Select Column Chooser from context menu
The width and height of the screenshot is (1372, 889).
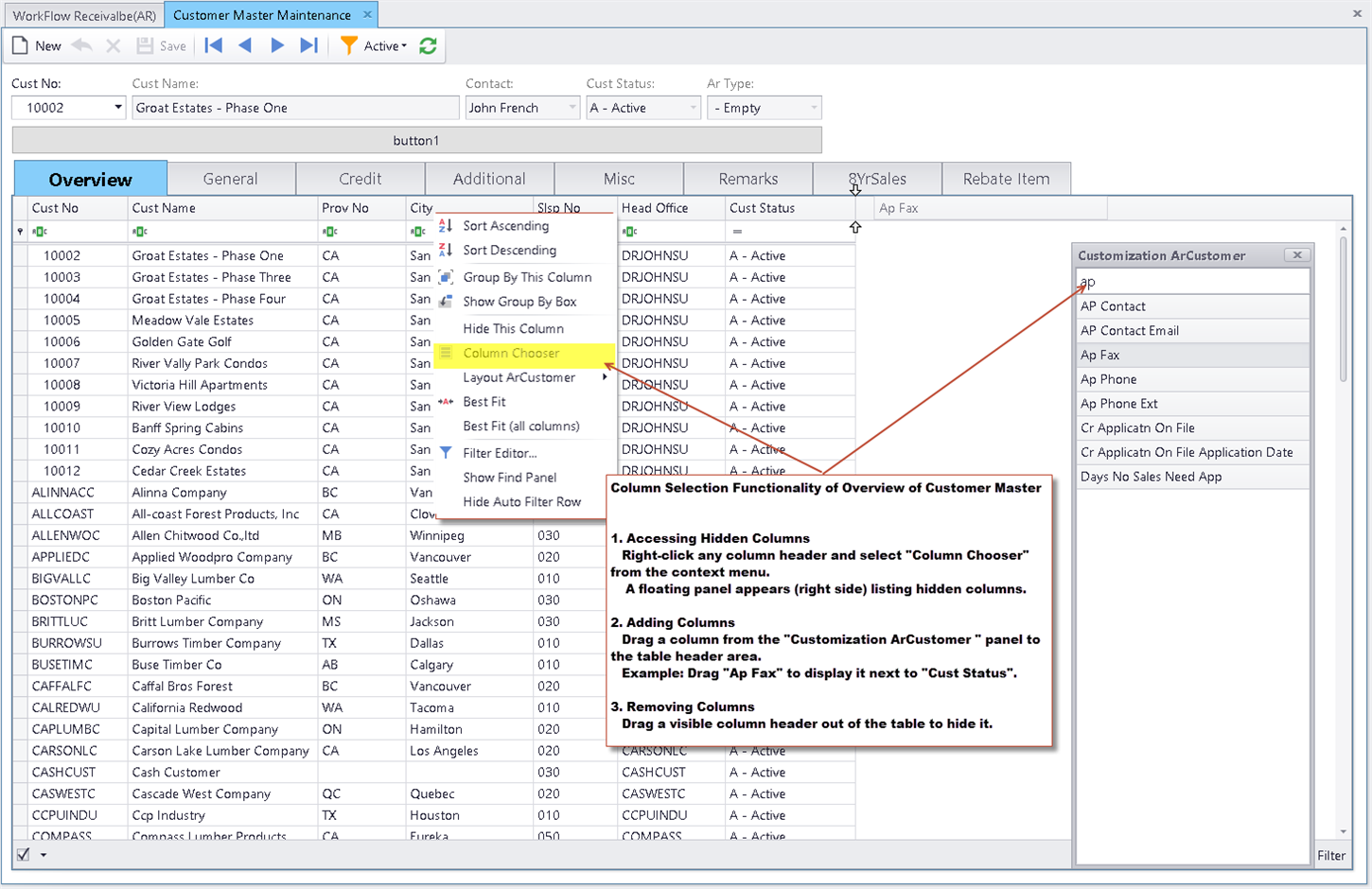tap(511, 353)
